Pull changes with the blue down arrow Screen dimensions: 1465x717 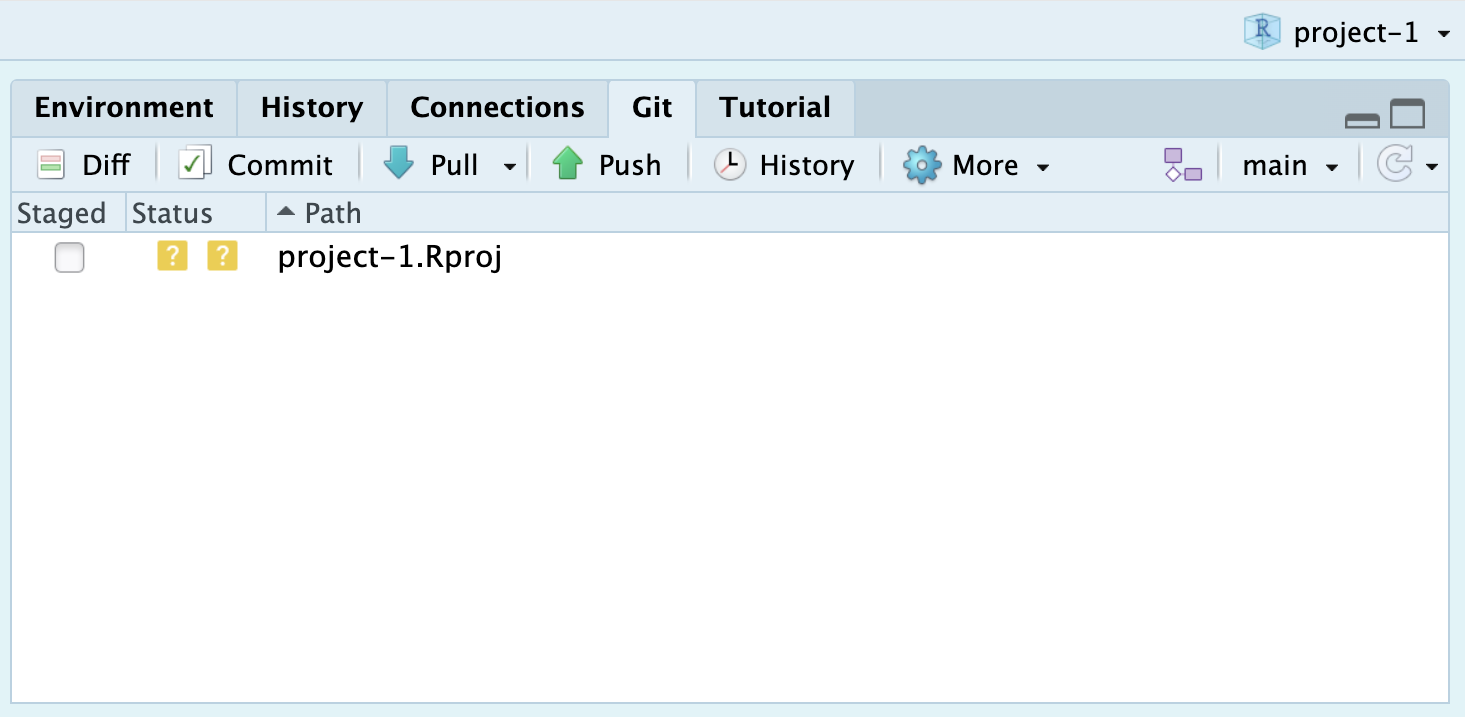pyautogui.click(x=399, y=164)
